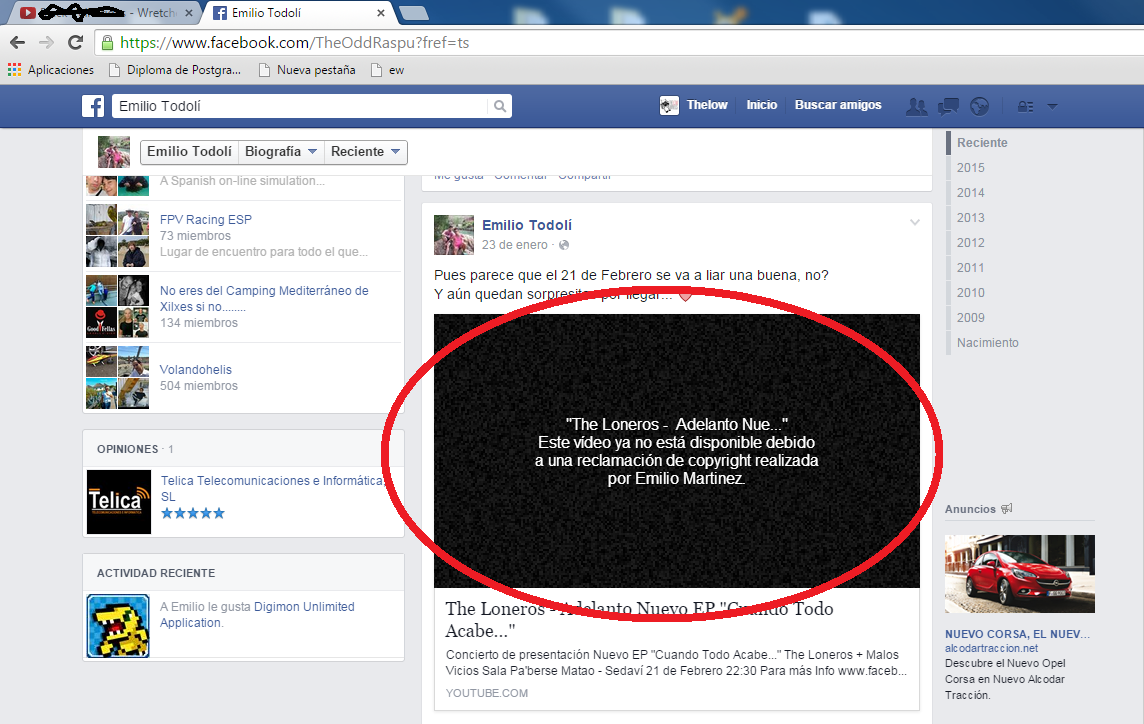Go to Inicio in the top bar
The height and width of the screenshot is (724, 1144).
(762, 105)
